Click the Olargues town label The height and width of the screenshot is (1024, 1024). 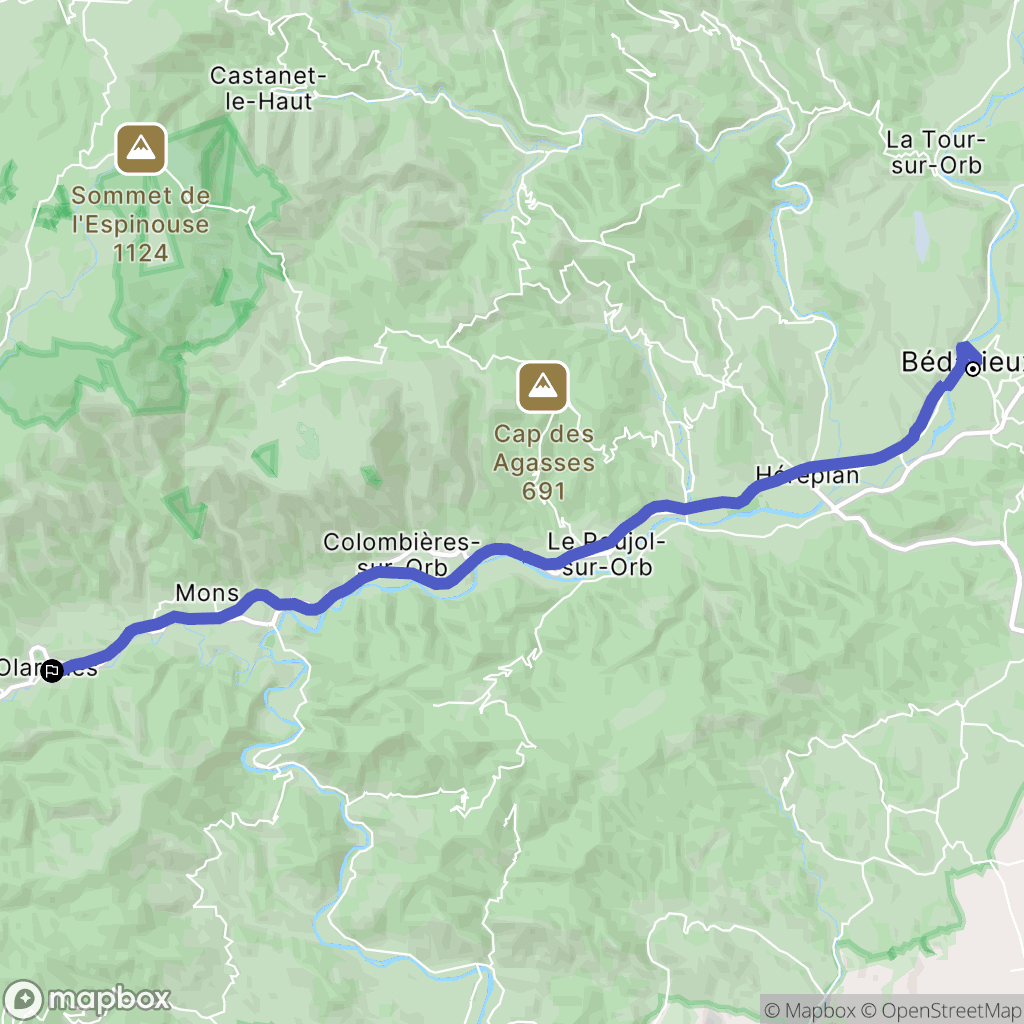[x=48, y=667]
